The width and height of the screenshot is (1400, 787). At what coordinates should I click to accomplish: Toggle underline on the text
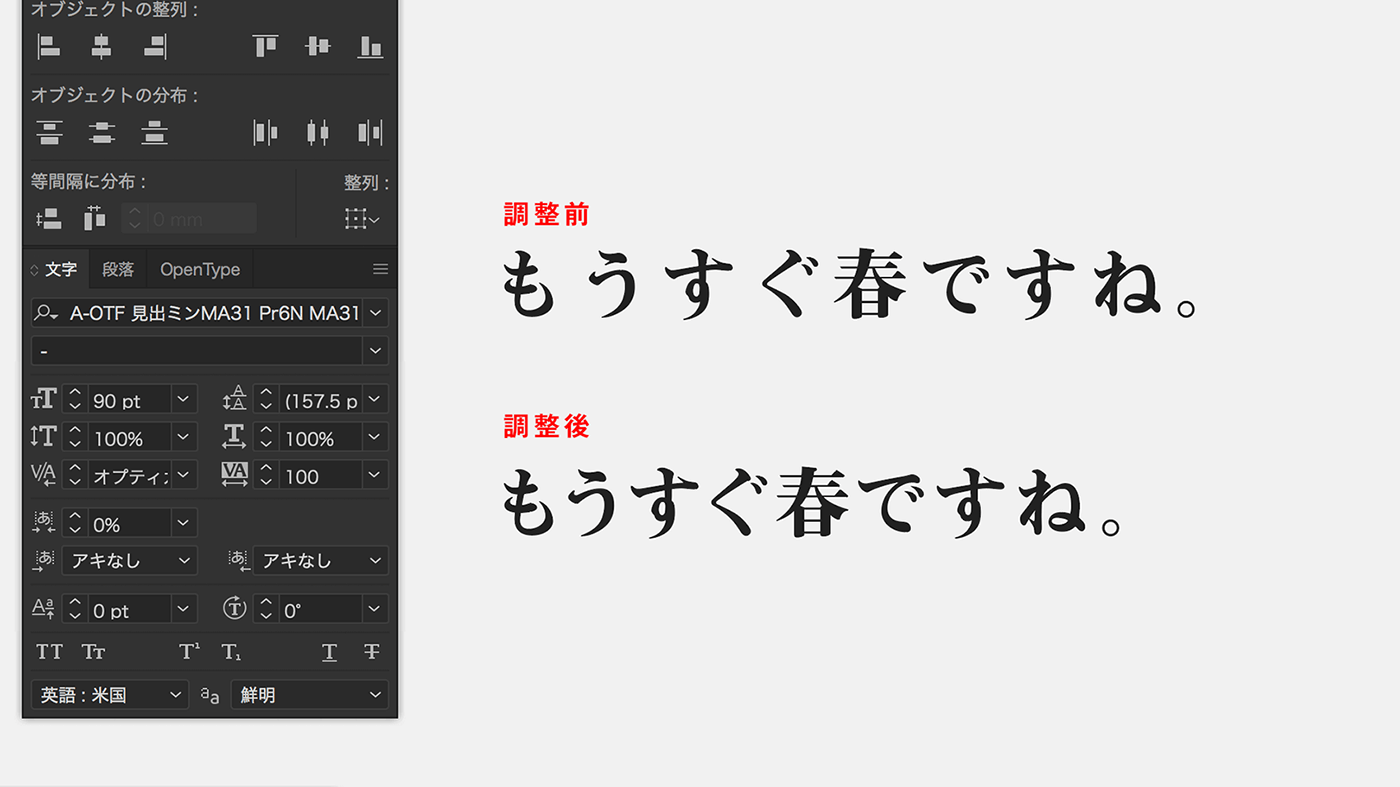coord(330,651)
